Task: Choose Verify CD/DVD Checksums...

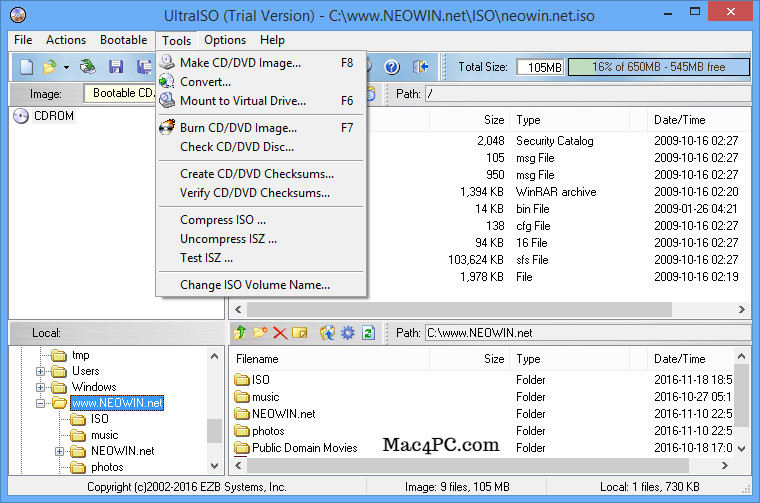Action: point(261,192)
